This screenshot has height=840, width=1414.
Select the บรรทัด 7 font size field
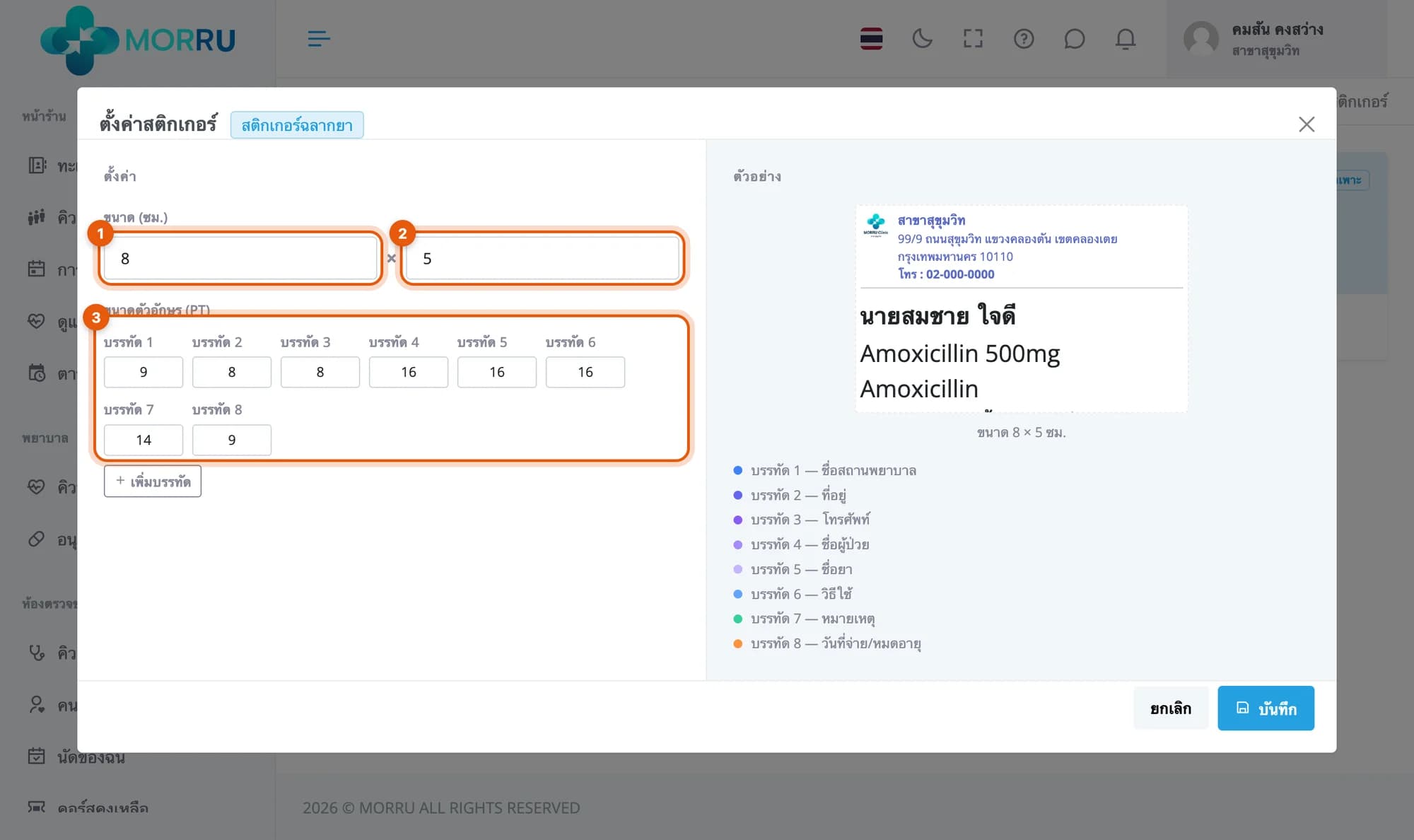[144, 440]
